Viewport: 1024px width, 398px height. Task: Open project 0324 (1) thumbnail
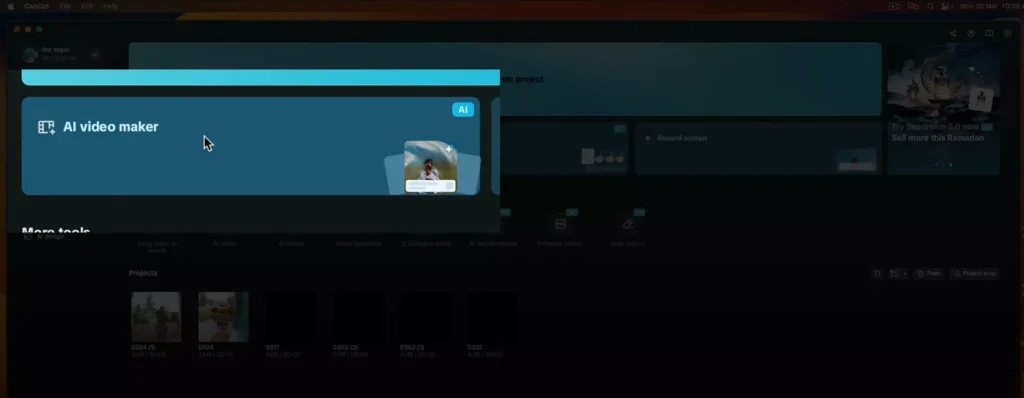click(x=156, y=317)
